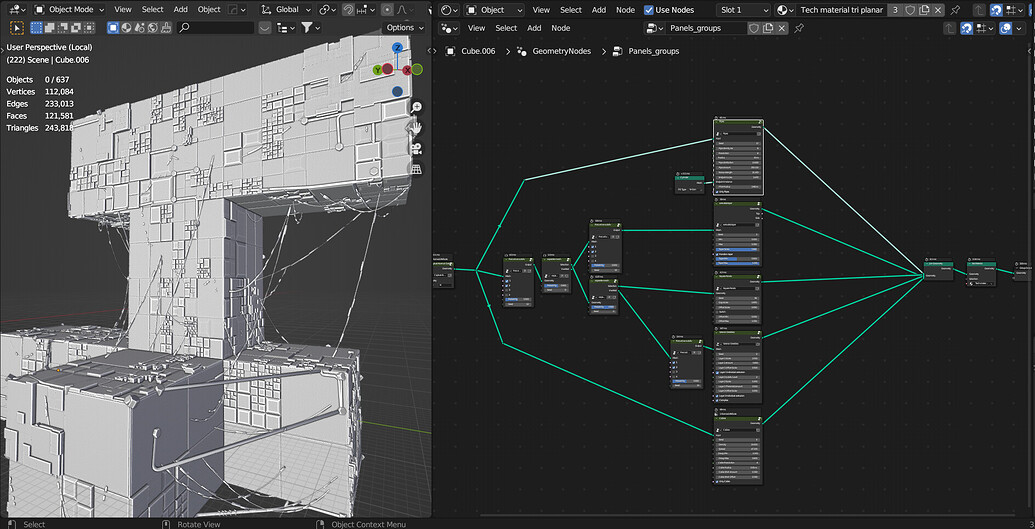The height and width of the screenshot is (529, 1035).
Task: Open the pivot point link dropdown
Action: tap(328, 10)
